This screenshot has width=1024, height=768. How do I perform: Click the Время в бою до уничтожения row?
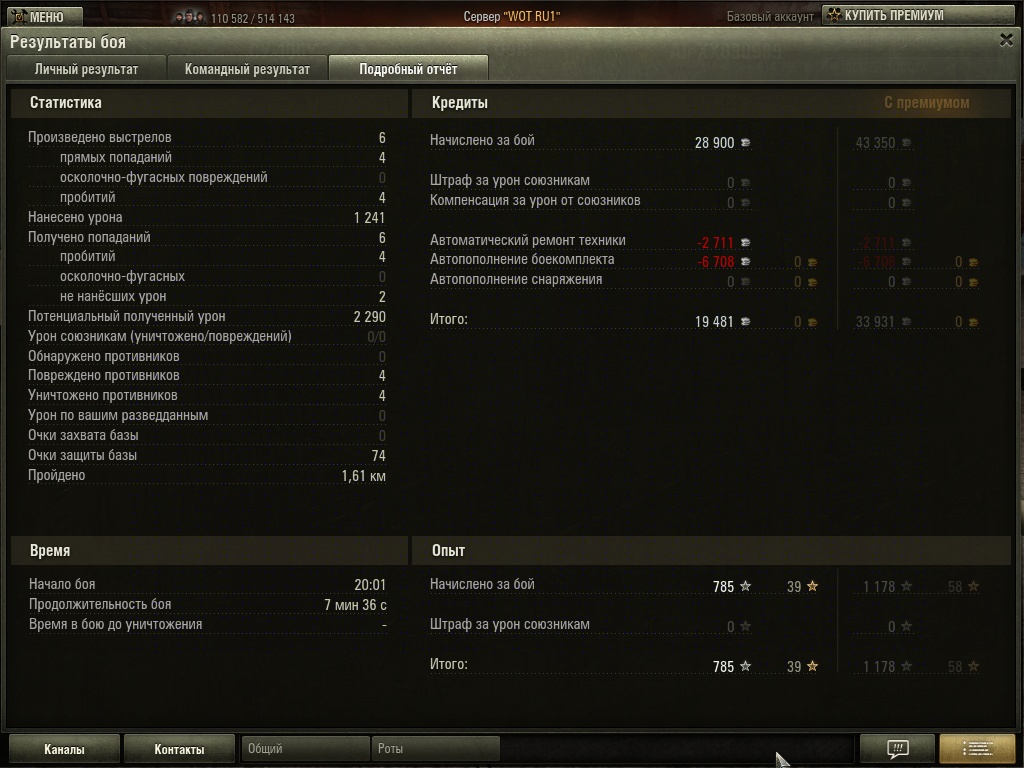[208, 625]
